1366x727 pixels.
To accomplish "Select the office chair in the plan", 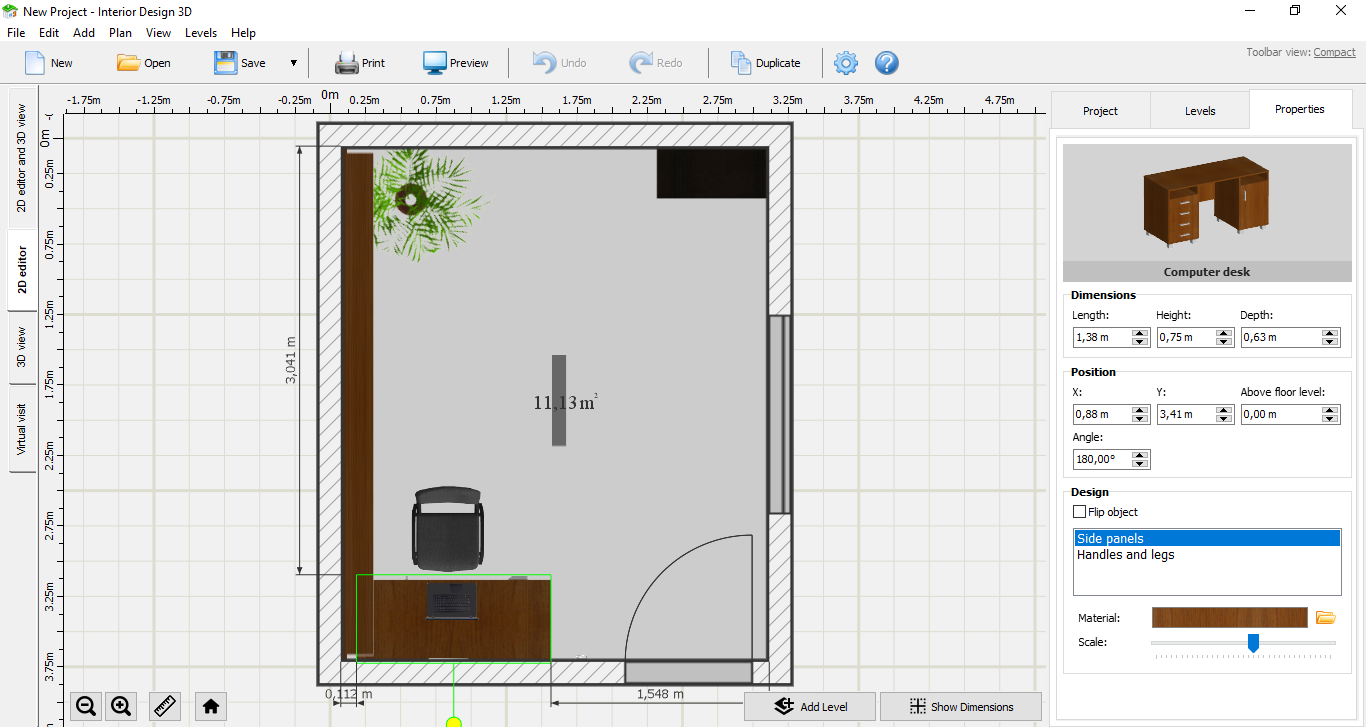I will (448, 528).
